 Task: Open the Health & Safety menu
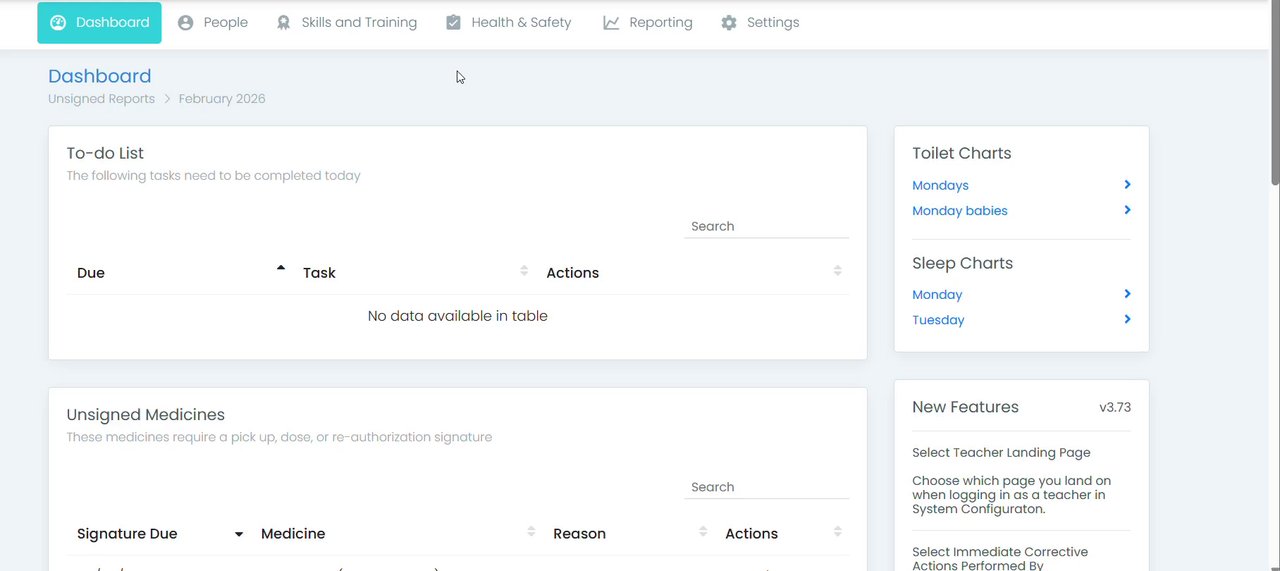[521, 23]
